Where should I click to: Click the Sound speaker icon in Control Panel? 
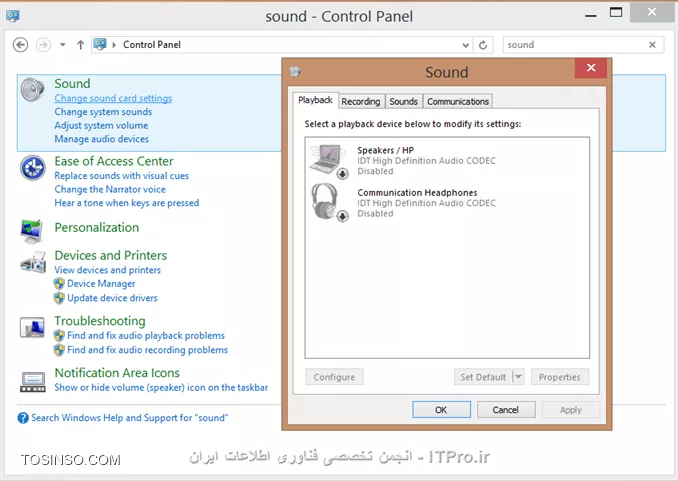coord(32,90)
